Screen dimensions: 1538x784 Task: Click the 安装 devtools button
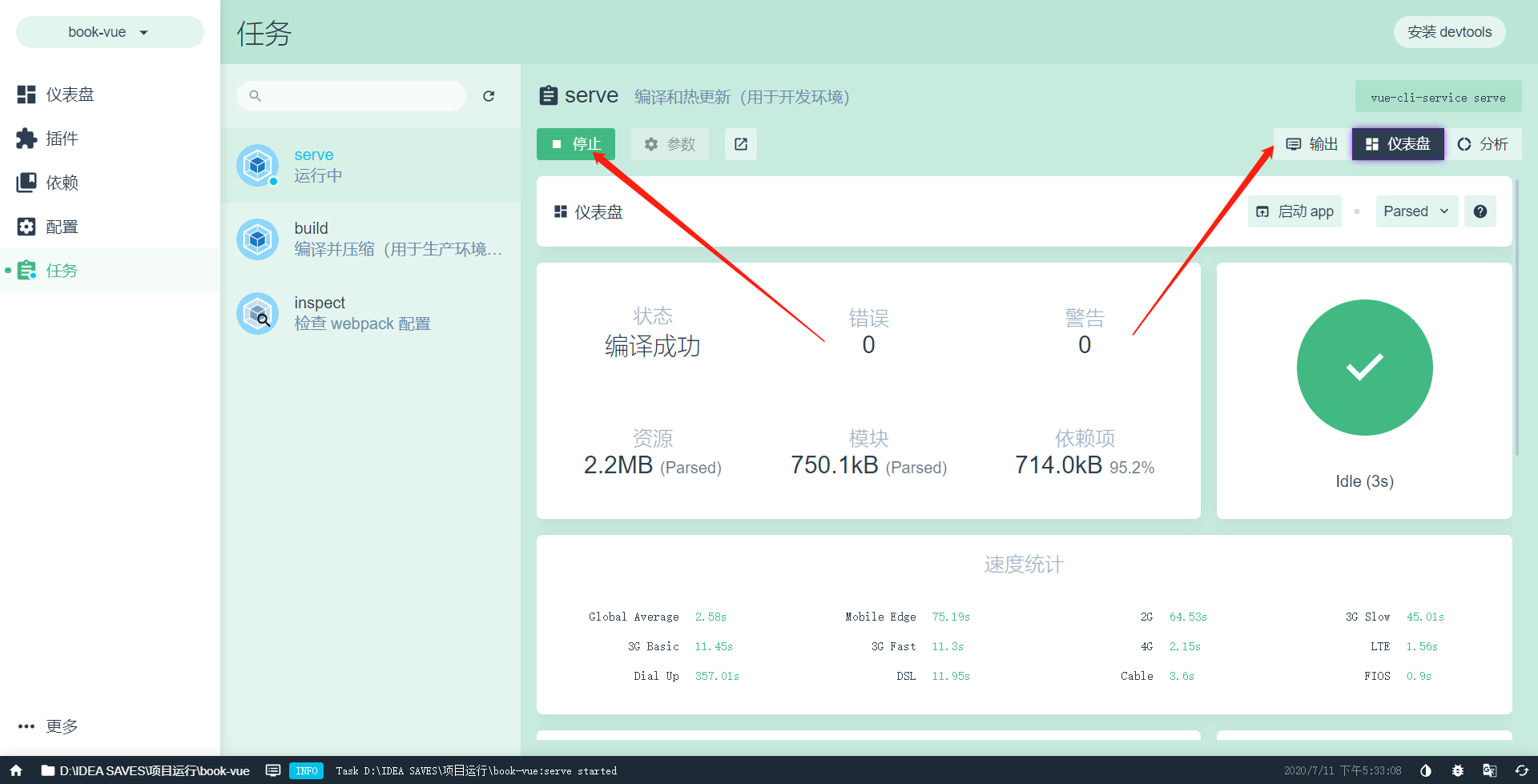[x=1449, y=32]
